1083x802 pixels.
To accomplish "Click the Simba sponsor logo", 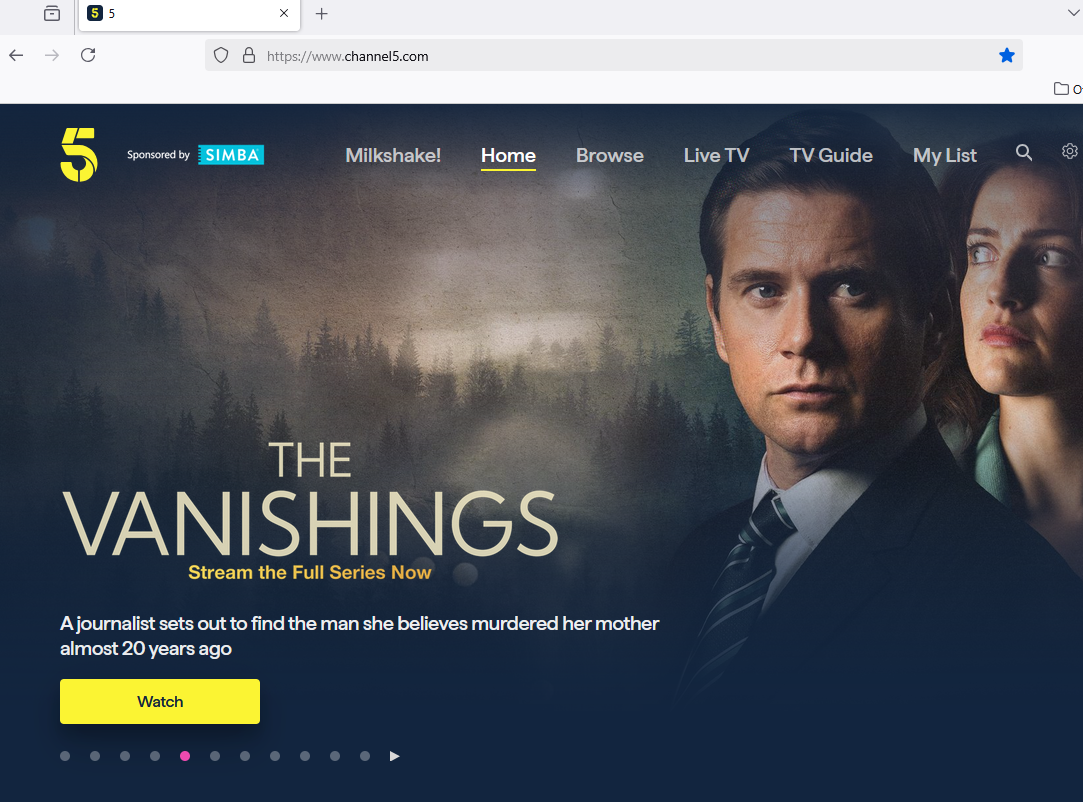I will click(x=231, y=155).
